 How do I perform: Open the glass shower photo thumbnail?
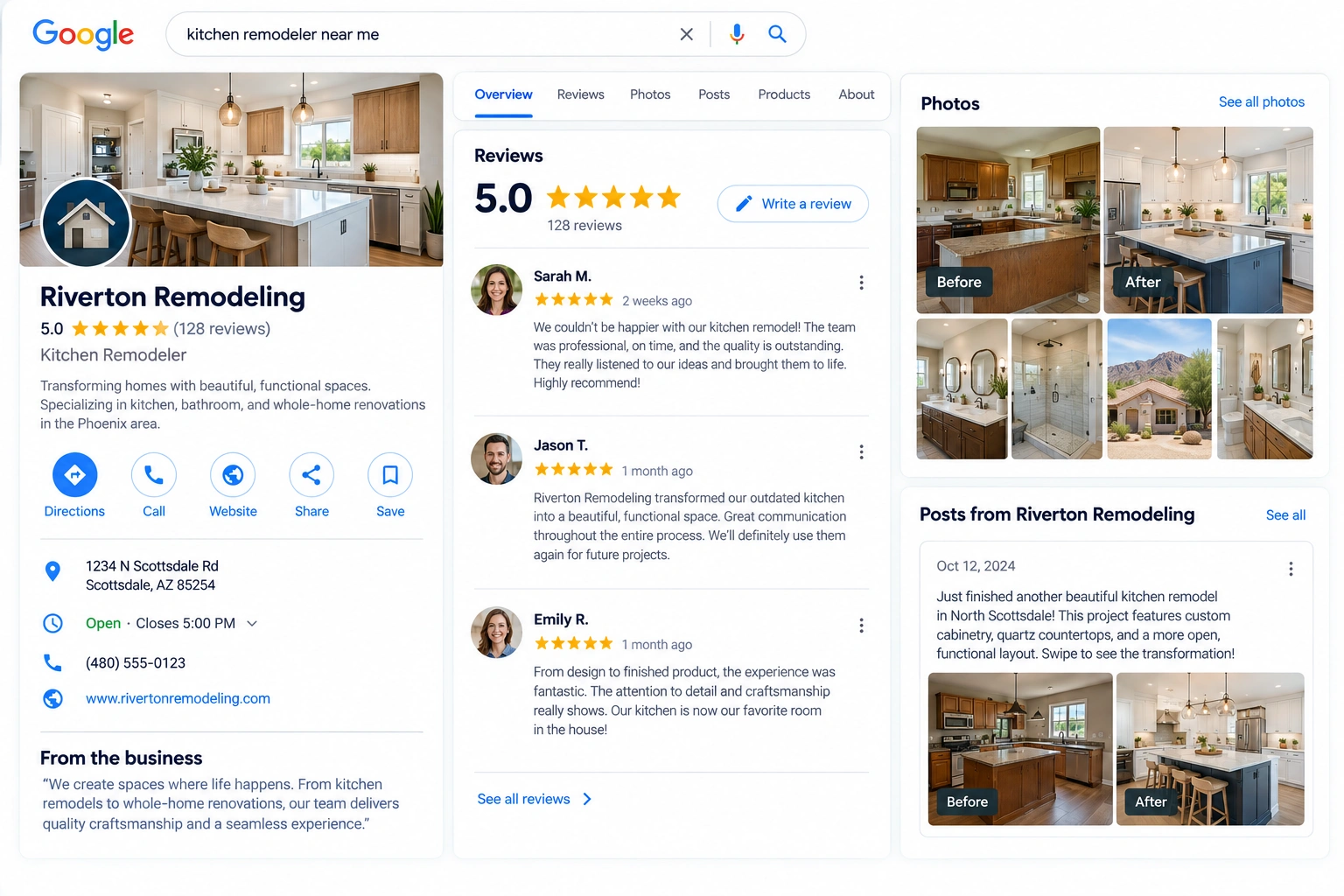tap(1057, 388)
